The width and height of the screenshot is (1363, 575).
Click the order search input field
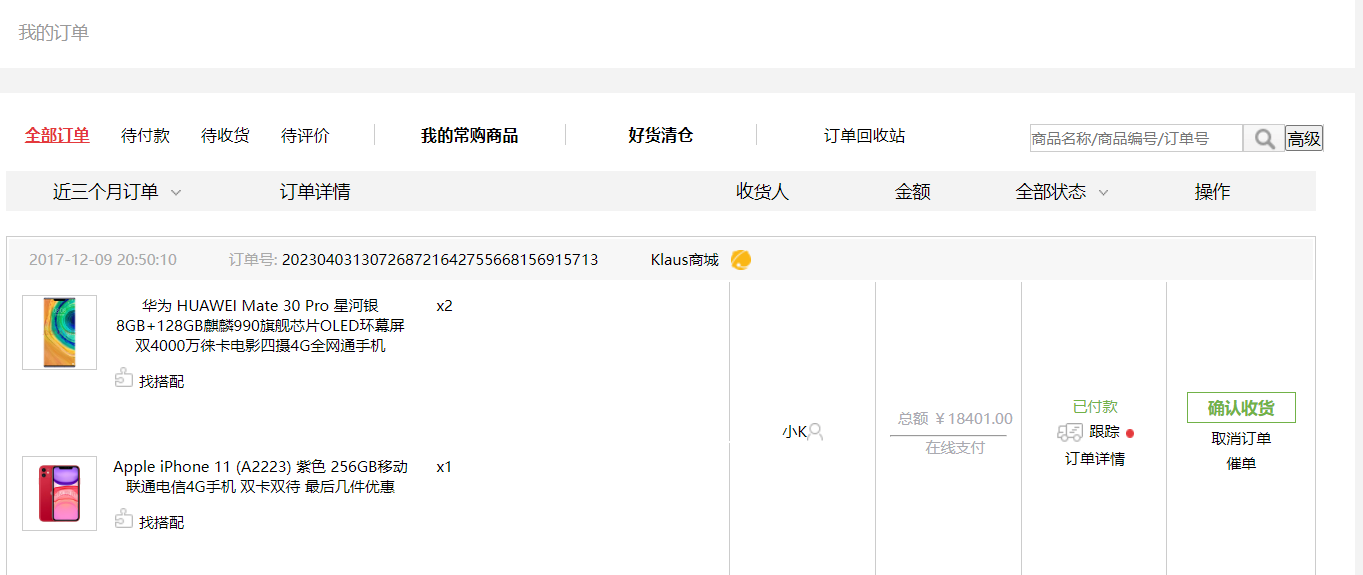(1136, 138)
